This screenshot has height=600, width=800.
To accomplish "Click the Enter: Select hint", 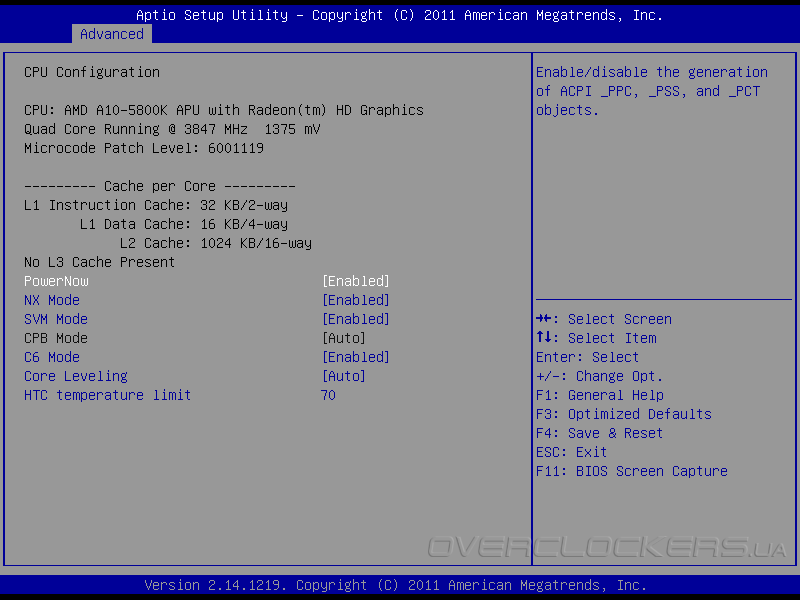I will 587,357.
